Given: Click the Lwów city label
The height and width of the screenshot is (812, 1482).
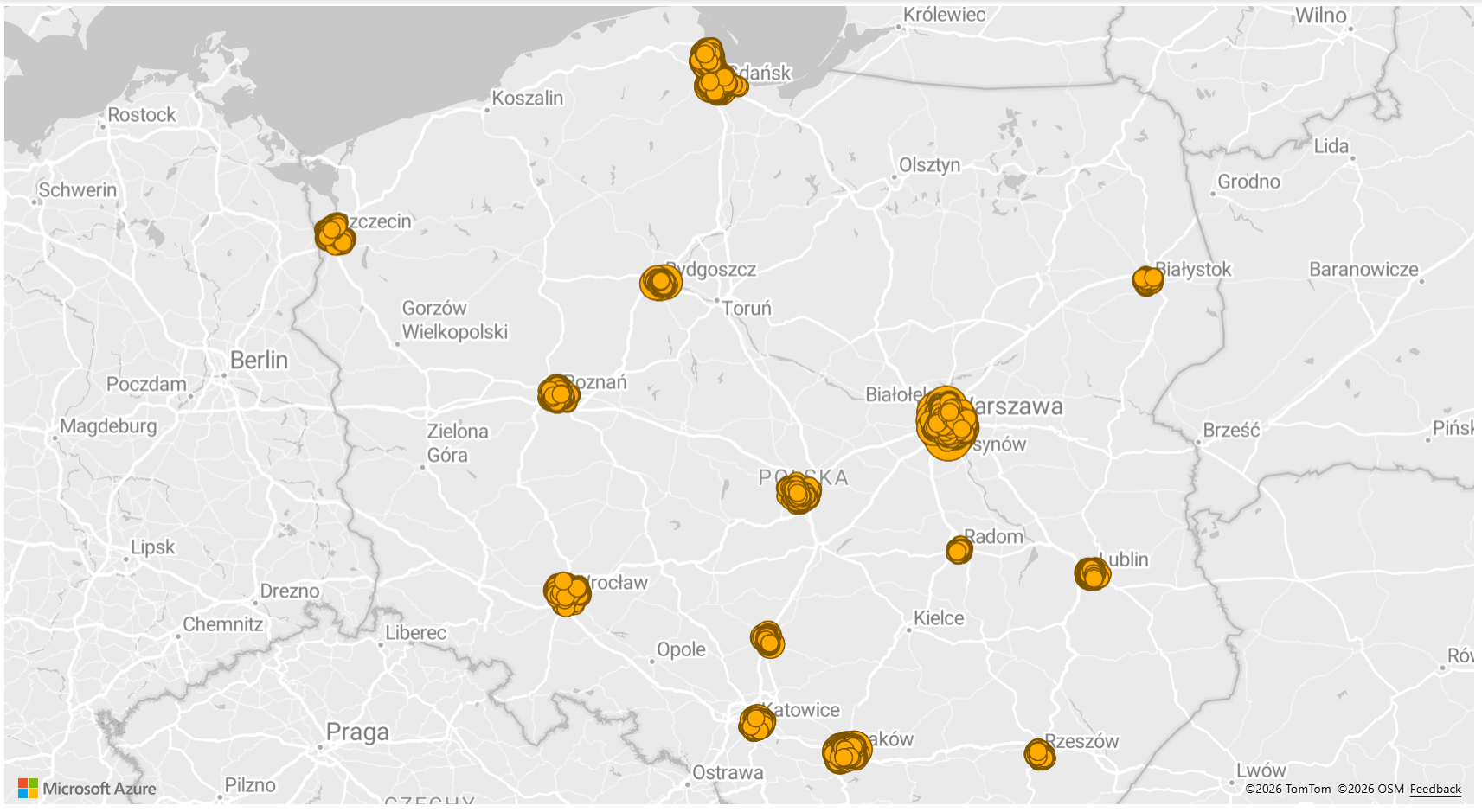Looking at the screenshot, I should pos(1261,770).
